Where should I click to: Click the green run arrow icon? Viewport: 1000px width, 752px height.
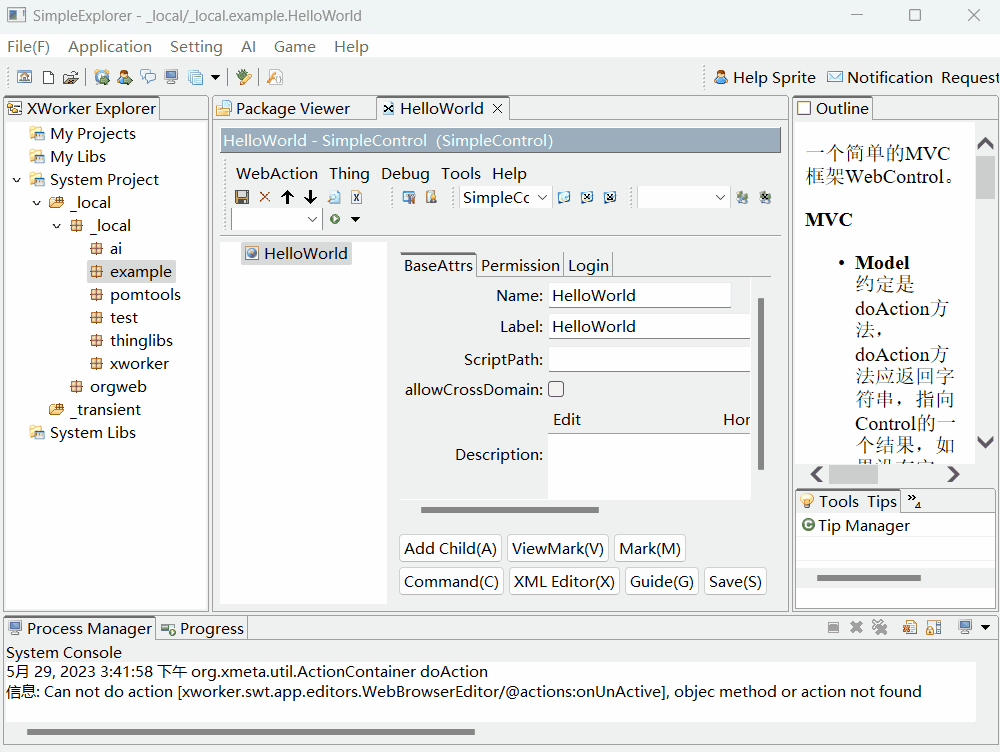click(336, 219)
